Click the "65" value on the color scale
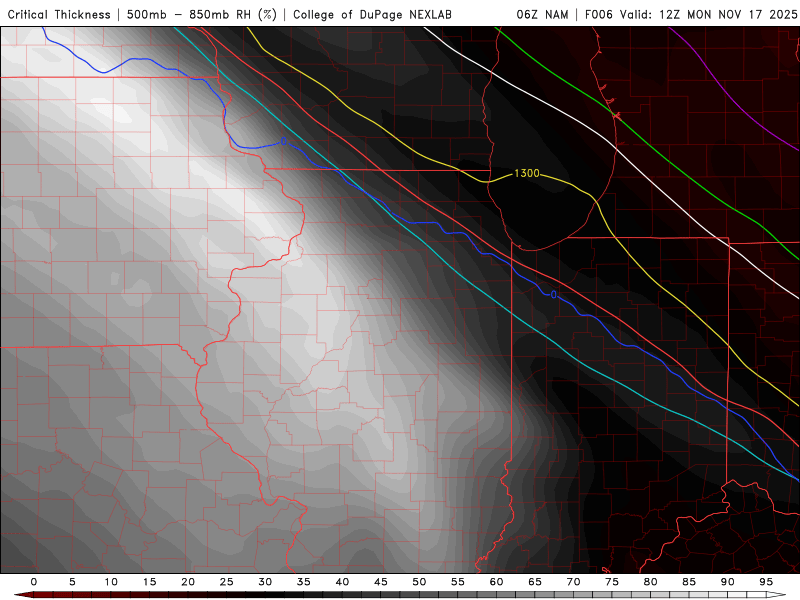 (535, 582)
